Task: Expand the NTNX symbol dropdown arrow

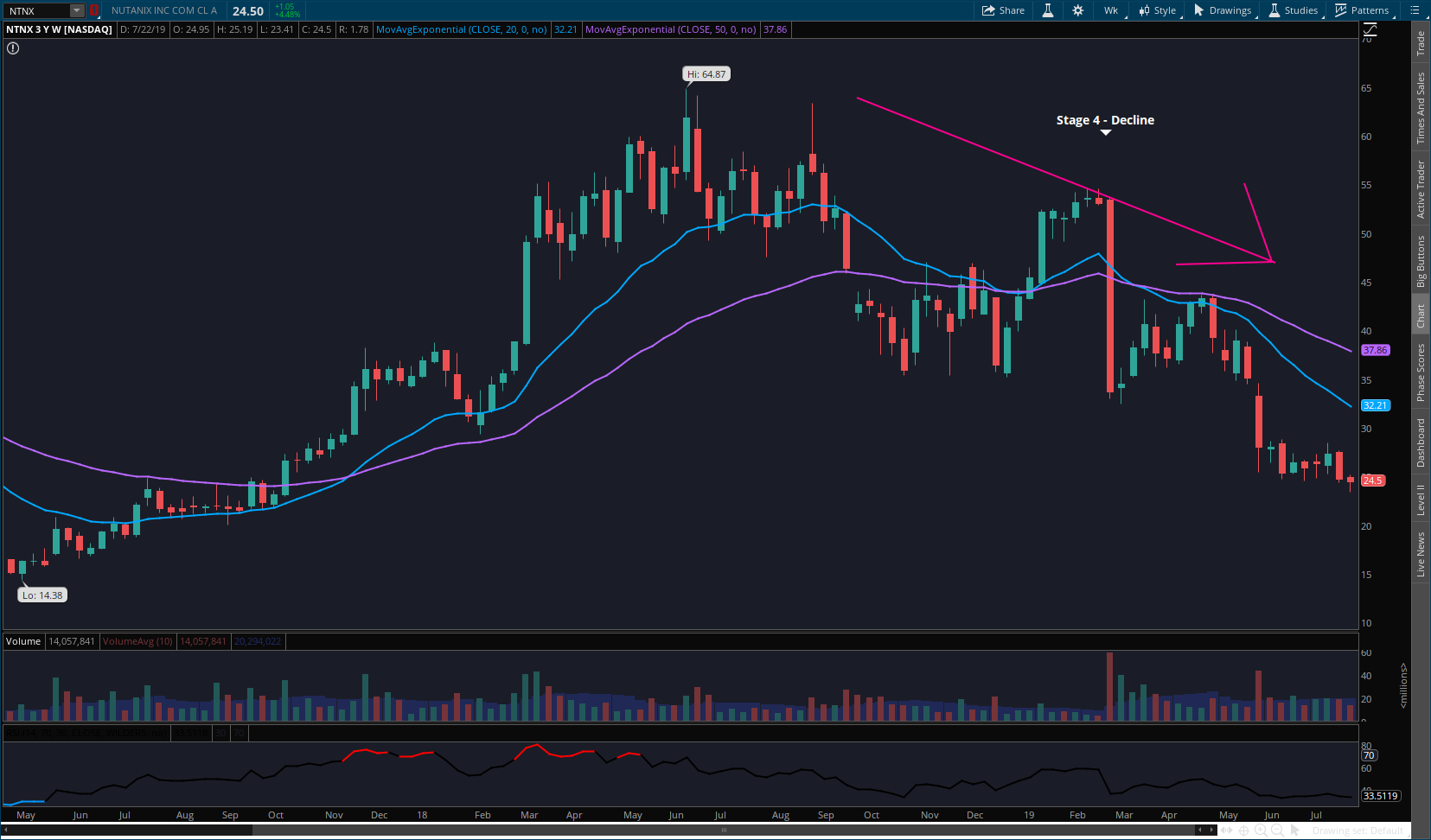Action: [77, 10]
